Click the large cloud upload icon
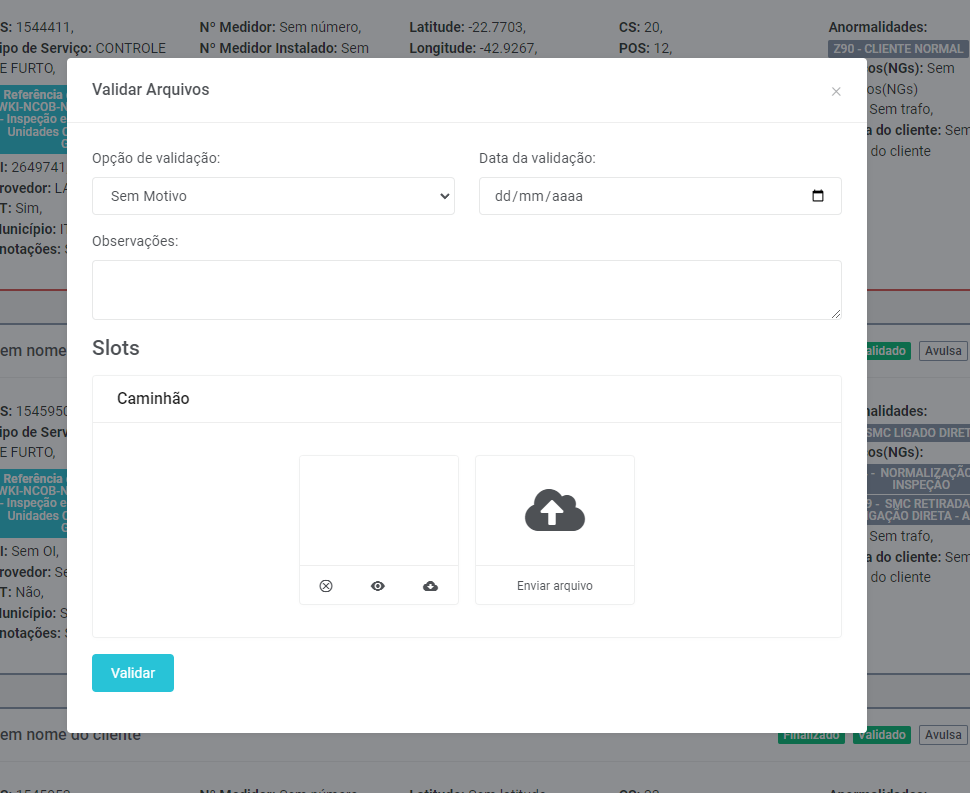Image resolution: width=970 pixels, height=793 pixels. pos(555,510)
